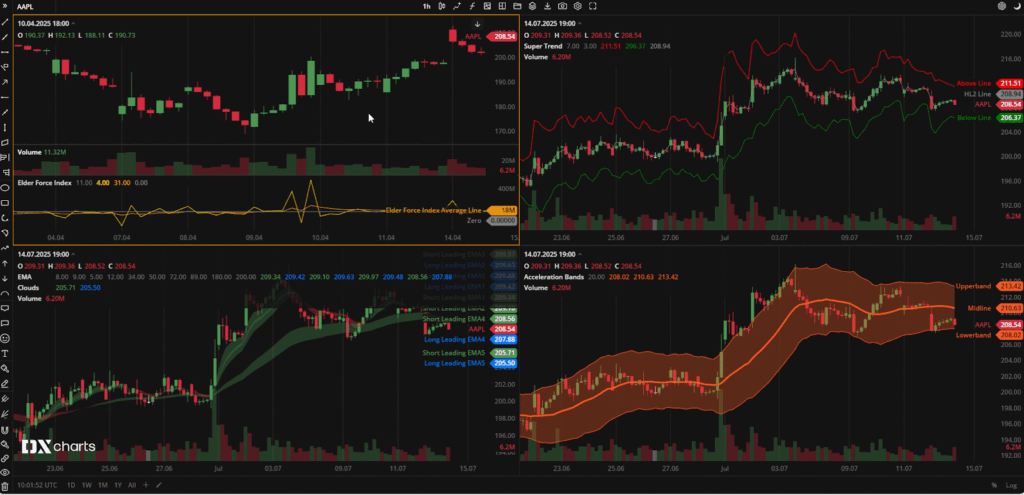Expand the left drawing toolbar
Screen dimensions: 1024x495
[x=6, y=6]
